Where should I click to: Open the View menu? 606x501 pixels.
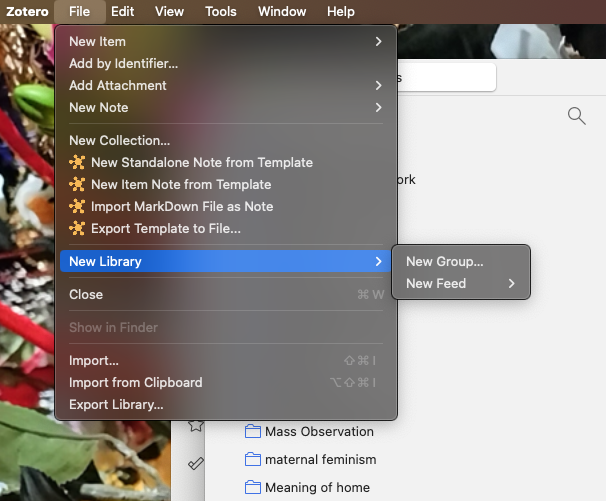click(x=169, y=12)
